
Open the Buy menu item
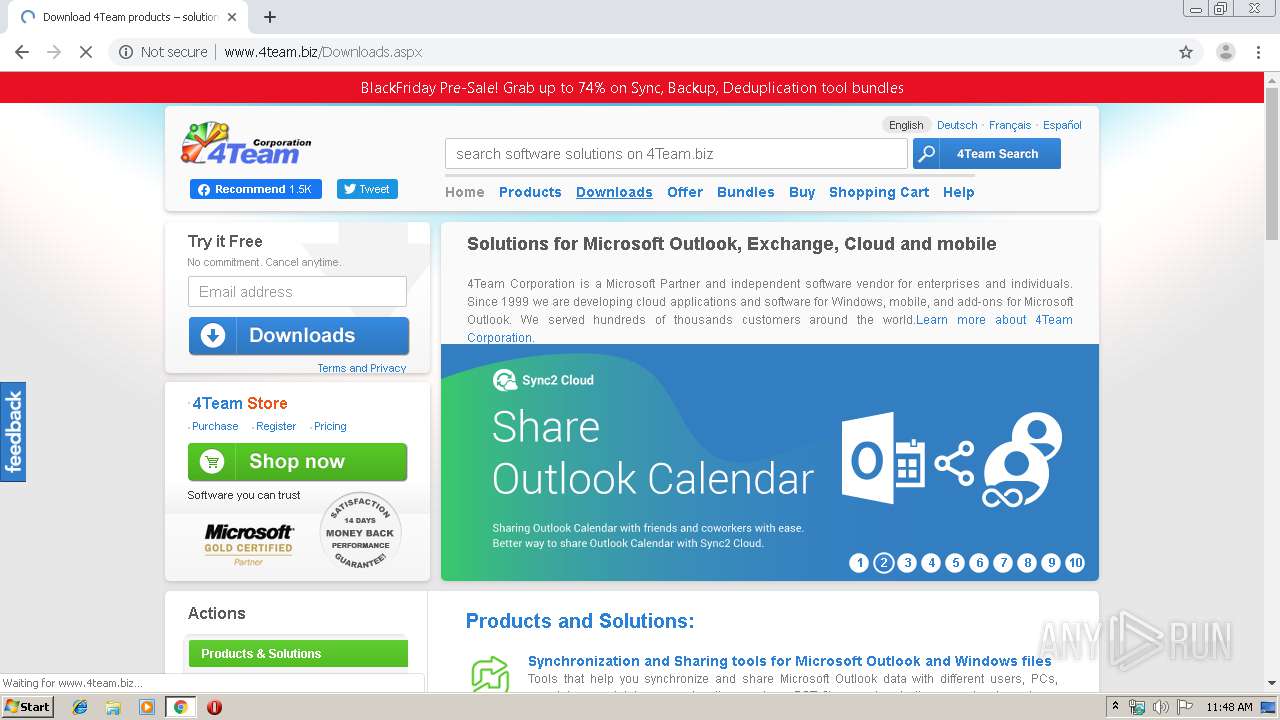802,192
